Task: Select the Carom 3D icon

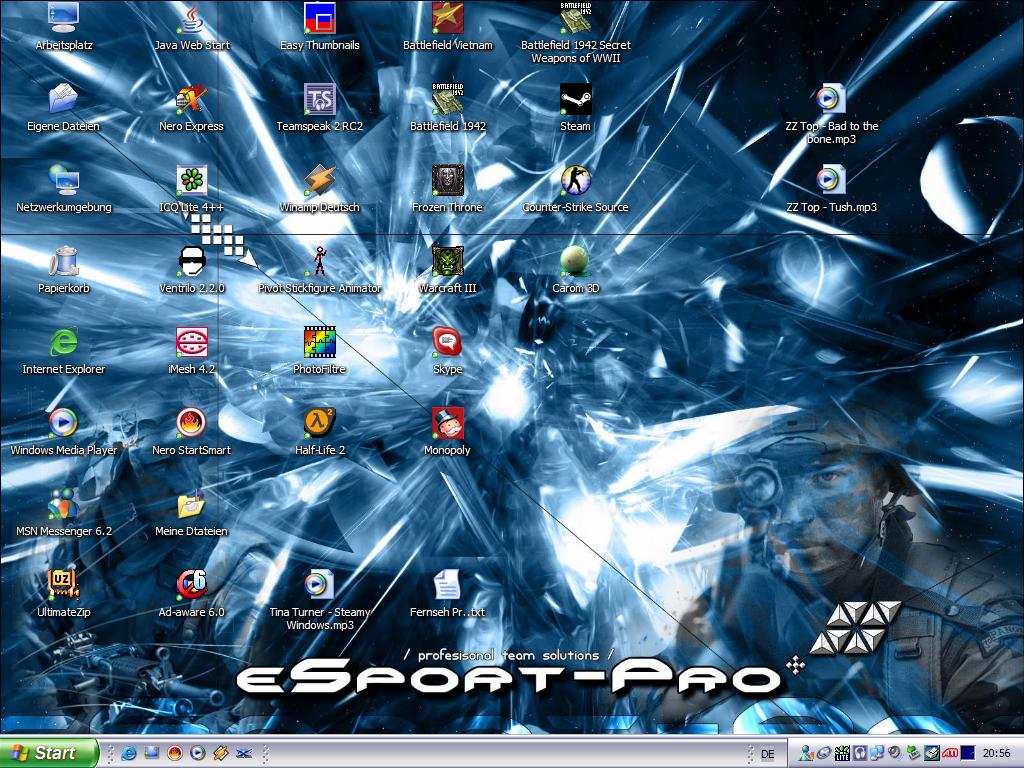Action: pos(575,270)
